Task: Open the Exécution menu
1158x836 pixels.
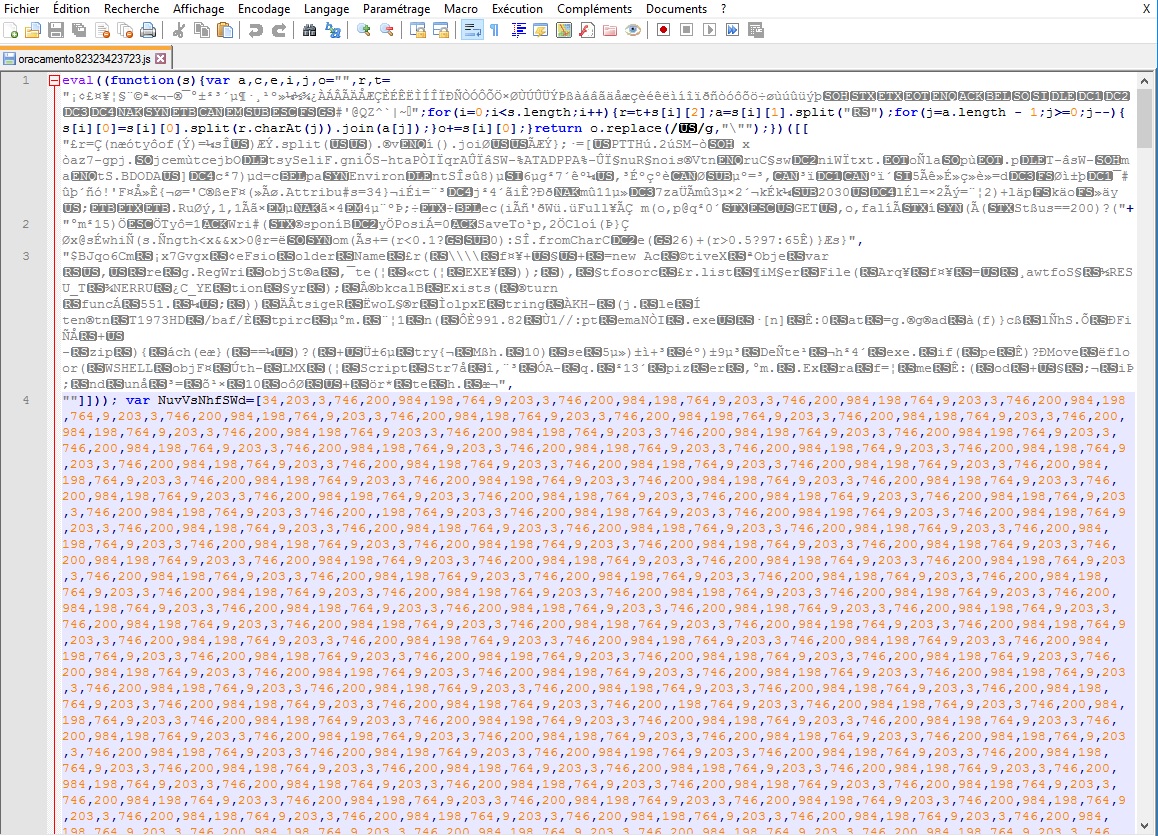Action: click(x=518, y=9)
